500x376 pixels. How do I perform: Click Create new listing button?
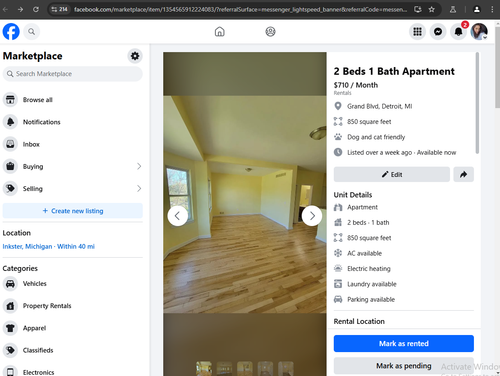pyautogui.click(x=73, y=211)
